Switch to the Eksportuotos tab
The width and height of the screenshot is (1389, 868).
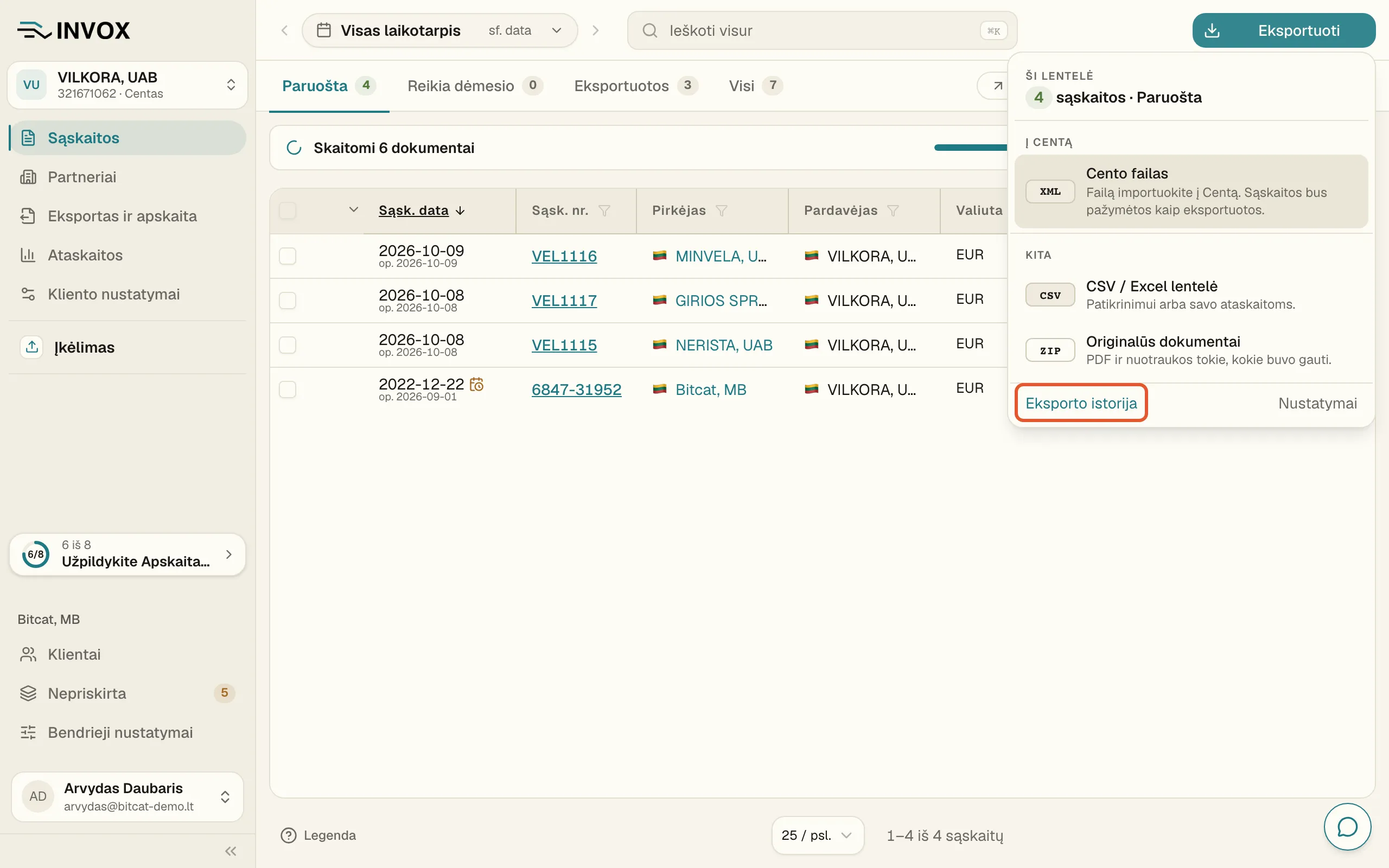click(x=636, y=86)
